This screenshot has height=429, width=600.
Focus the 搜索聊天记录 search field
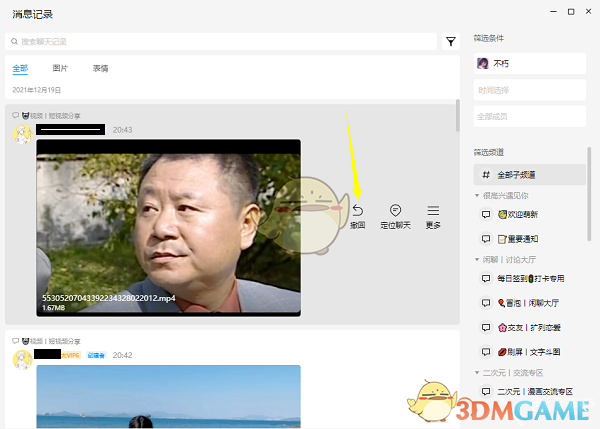coord(221,41)
